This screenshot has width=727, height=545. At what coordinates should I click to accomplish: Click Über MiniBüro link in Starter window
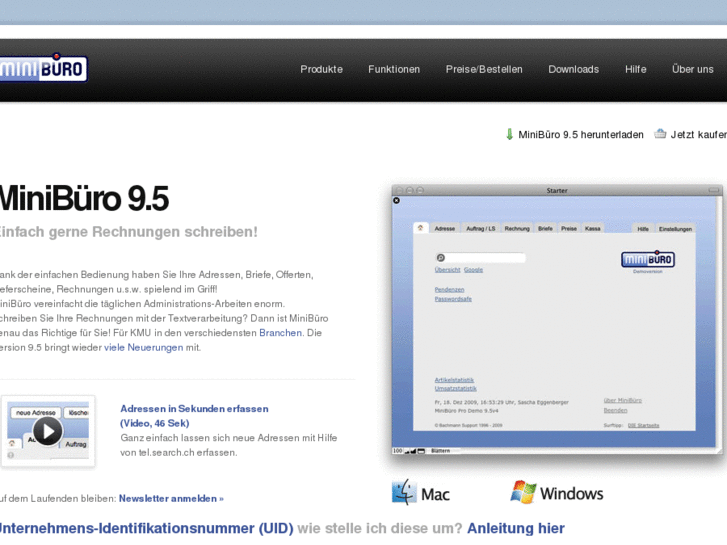point(623,400)
